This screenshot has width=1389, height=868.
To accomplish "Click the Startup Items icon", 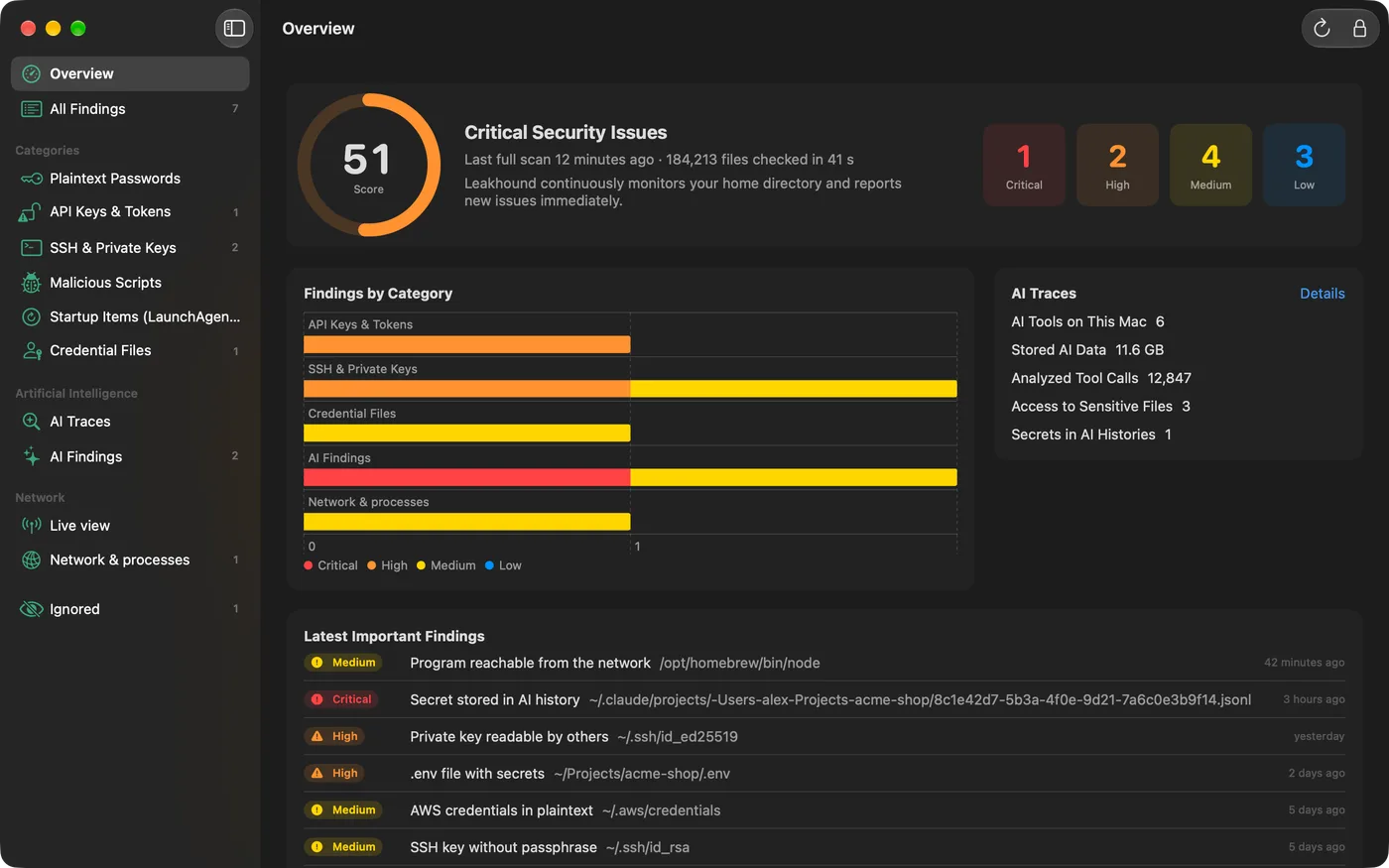I will click(32, 317).
